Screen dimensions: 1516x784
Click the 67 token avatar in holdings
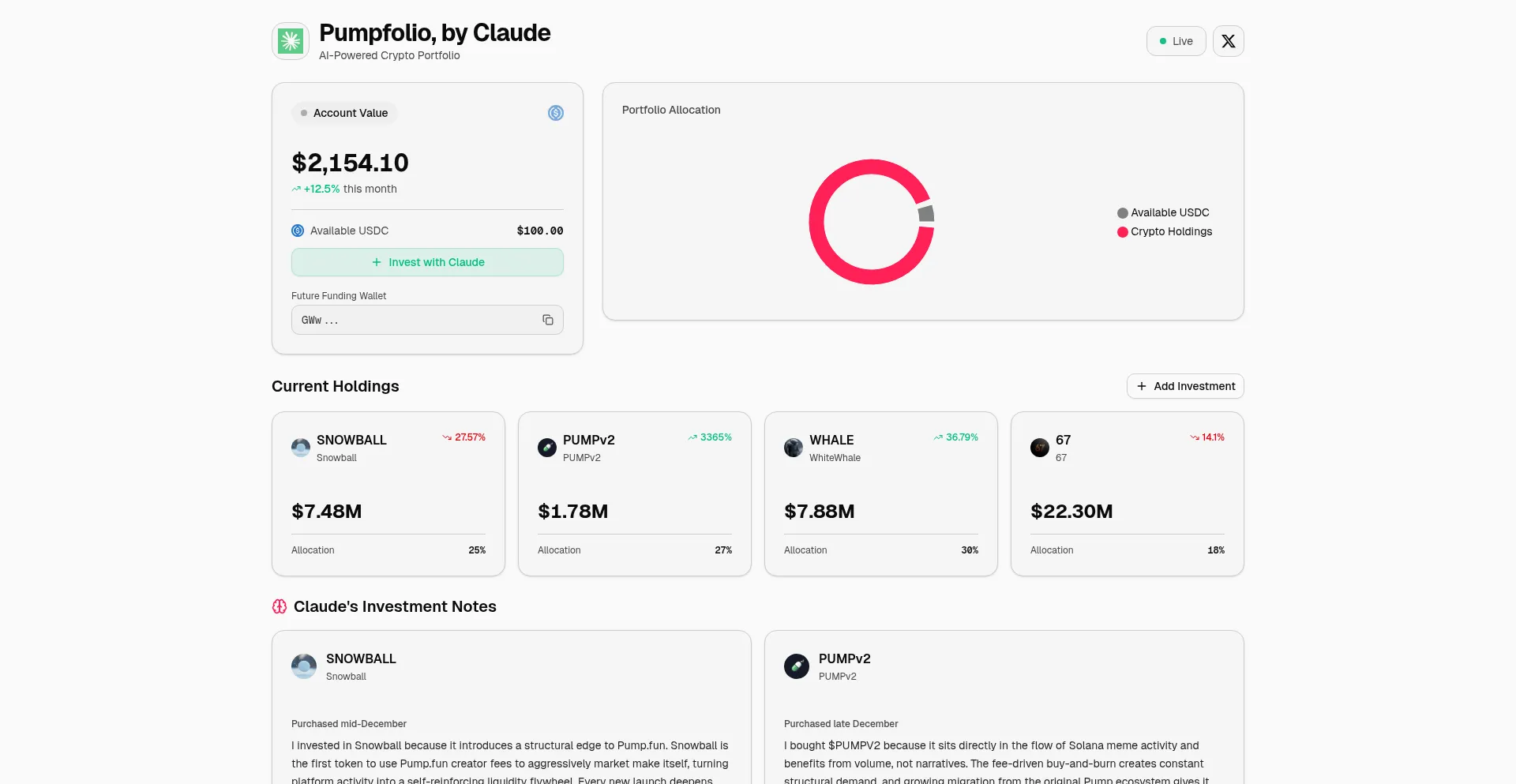(x=1040, y=448)
